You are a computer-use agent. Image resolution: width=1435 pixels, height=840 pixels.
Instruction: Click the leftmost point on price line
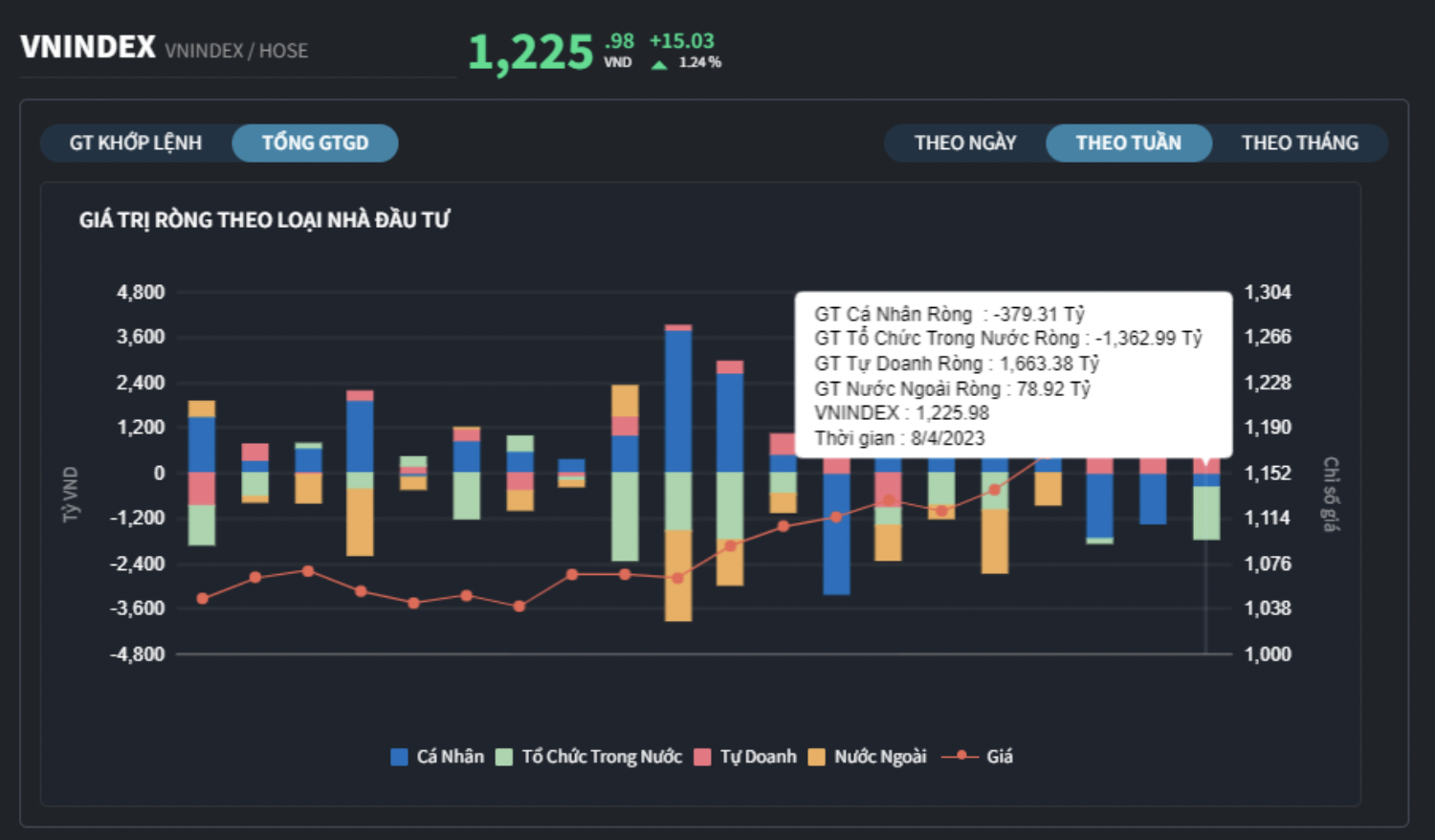click(x=202, y=599)
